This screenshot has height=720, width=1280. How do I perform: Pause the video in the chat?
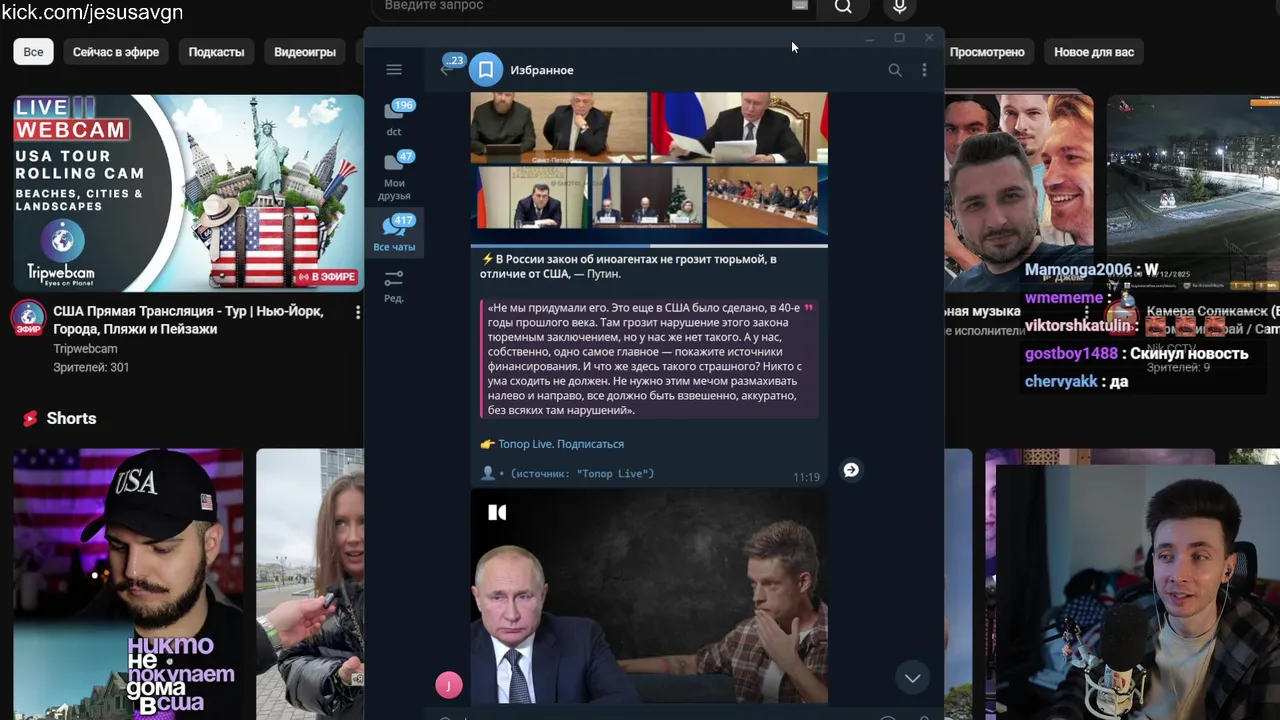[x=497, y=512]
